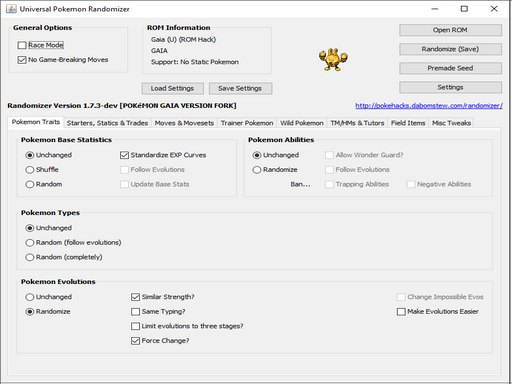
Task: Click the Randomizer Version 1.7.3-dev label
Action: coord(122,106)
